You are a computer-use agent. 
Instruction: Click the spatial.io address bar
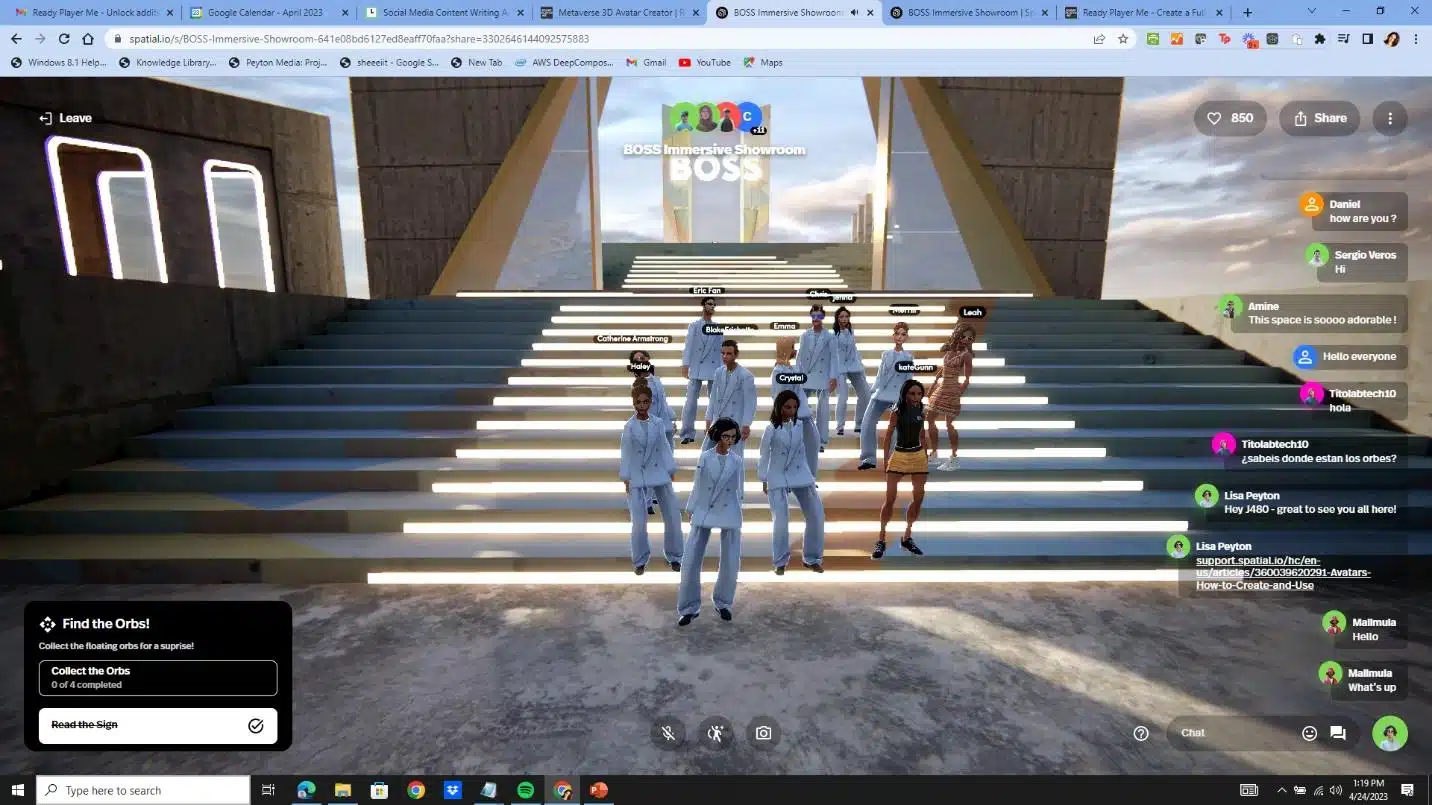coord(600,39)
